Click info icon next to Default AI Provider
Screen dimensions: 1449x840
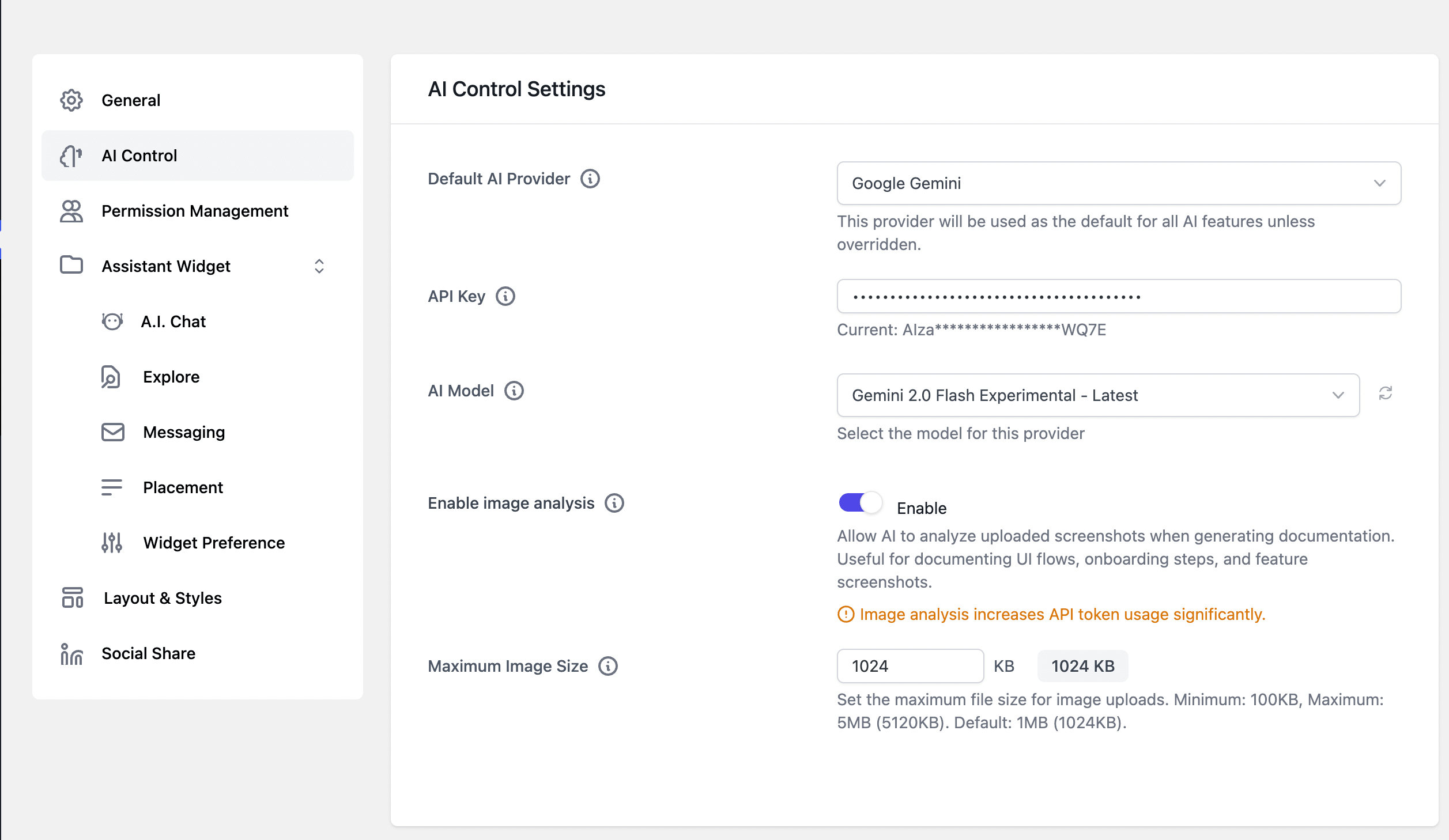pos(590,179)
